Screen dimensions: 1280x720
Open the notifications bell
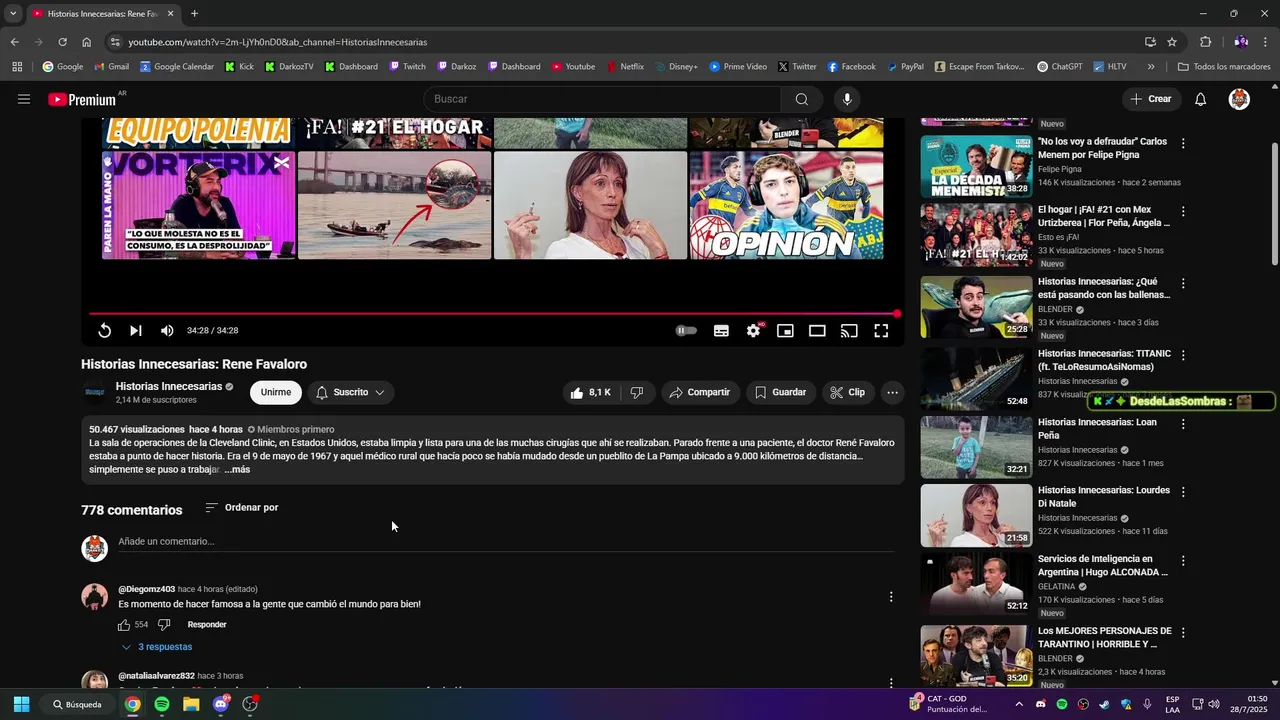point(1201,99)
